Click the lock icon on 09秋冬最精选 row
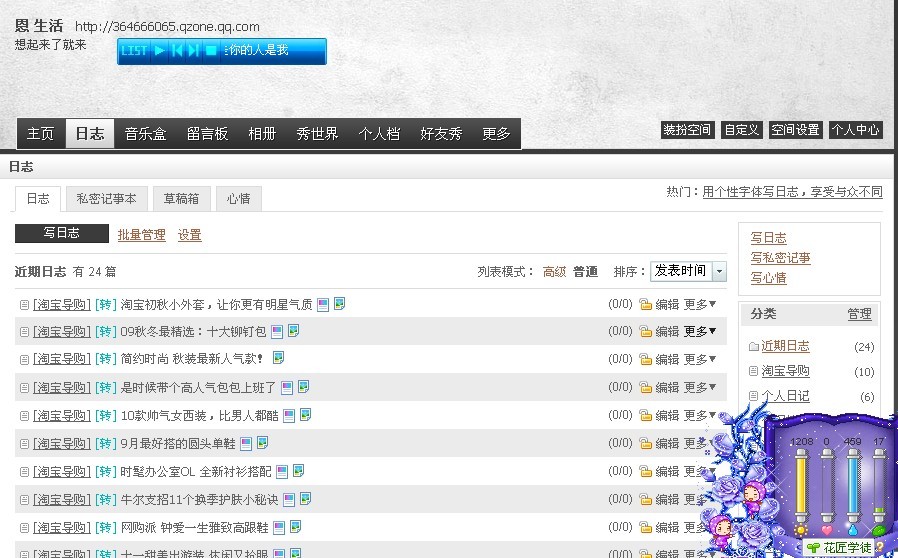Screen dimensions: 898x558 click(x=645, y=332)
